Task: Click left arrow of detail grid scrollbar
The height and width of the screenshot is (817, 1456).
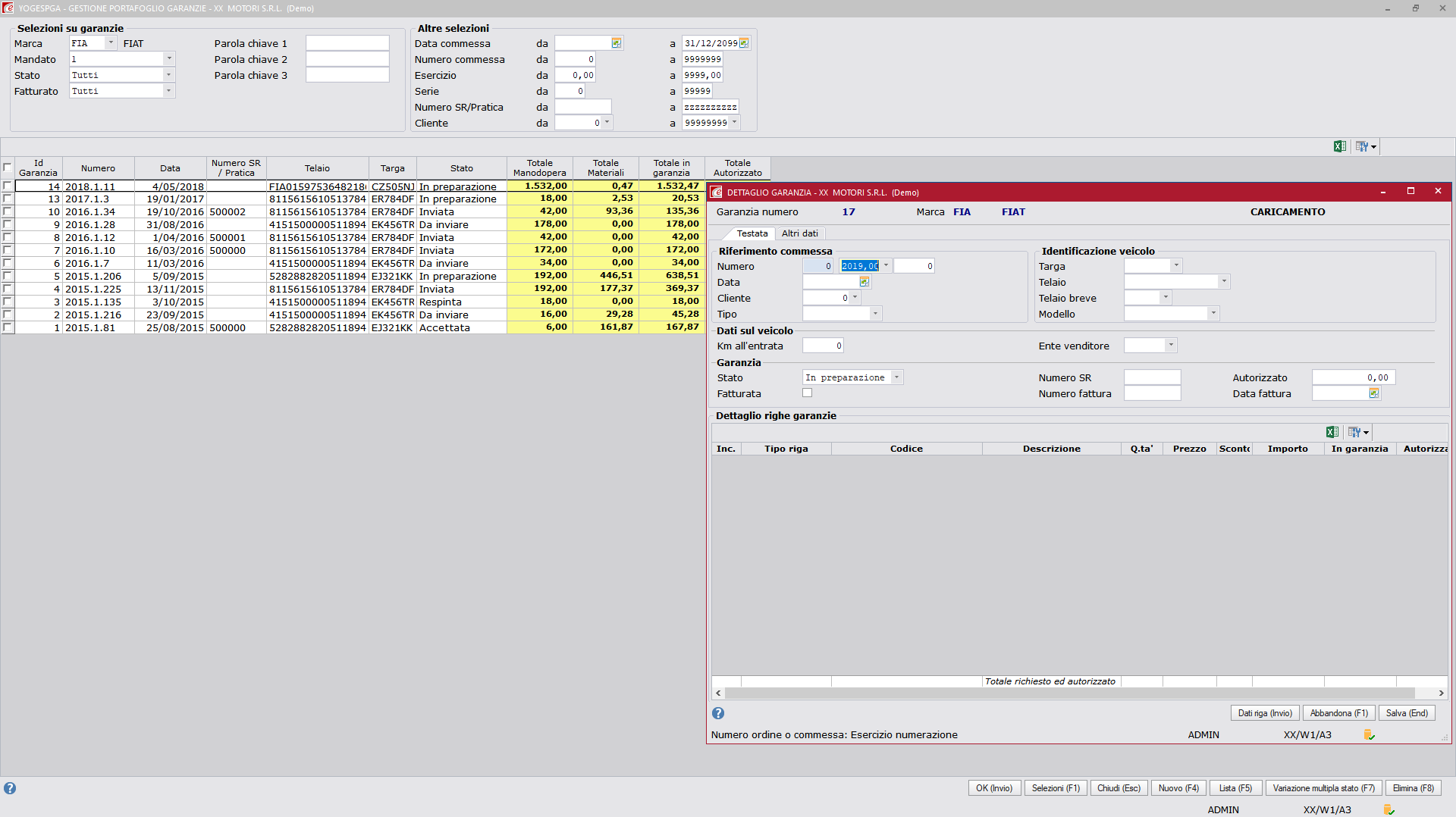Action: tap(718, 693)
